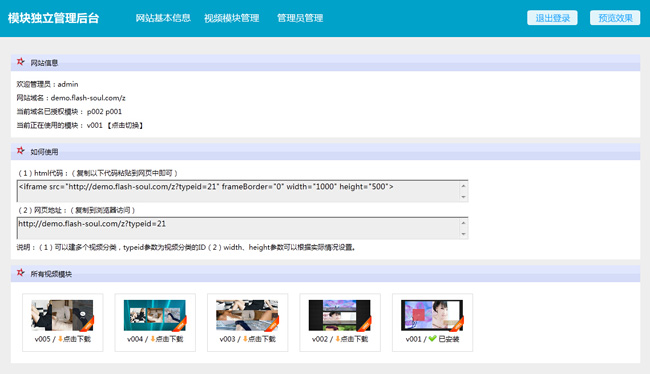Click the 所有视频模块 section header
The height and width of the screenshot is (374, 650).
[325, 274]
